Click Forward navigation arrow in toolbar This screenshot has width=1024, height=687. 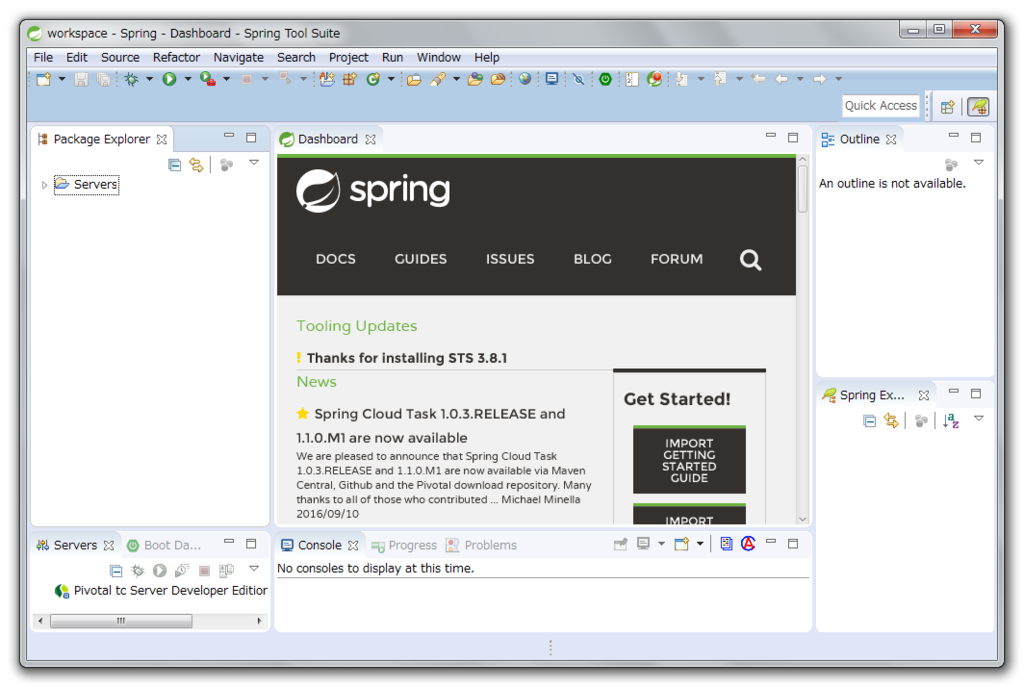point(819,79)
